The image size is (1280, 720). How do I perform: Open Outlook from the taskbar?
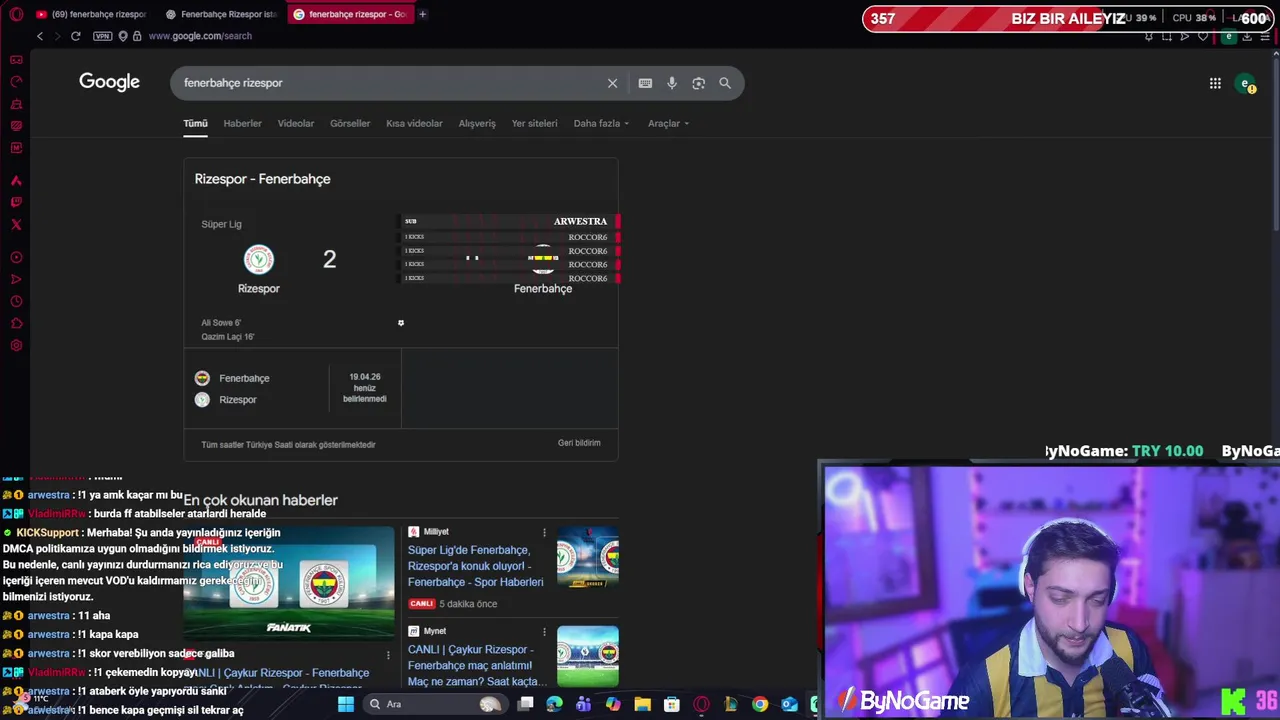(x=789, y=704)
